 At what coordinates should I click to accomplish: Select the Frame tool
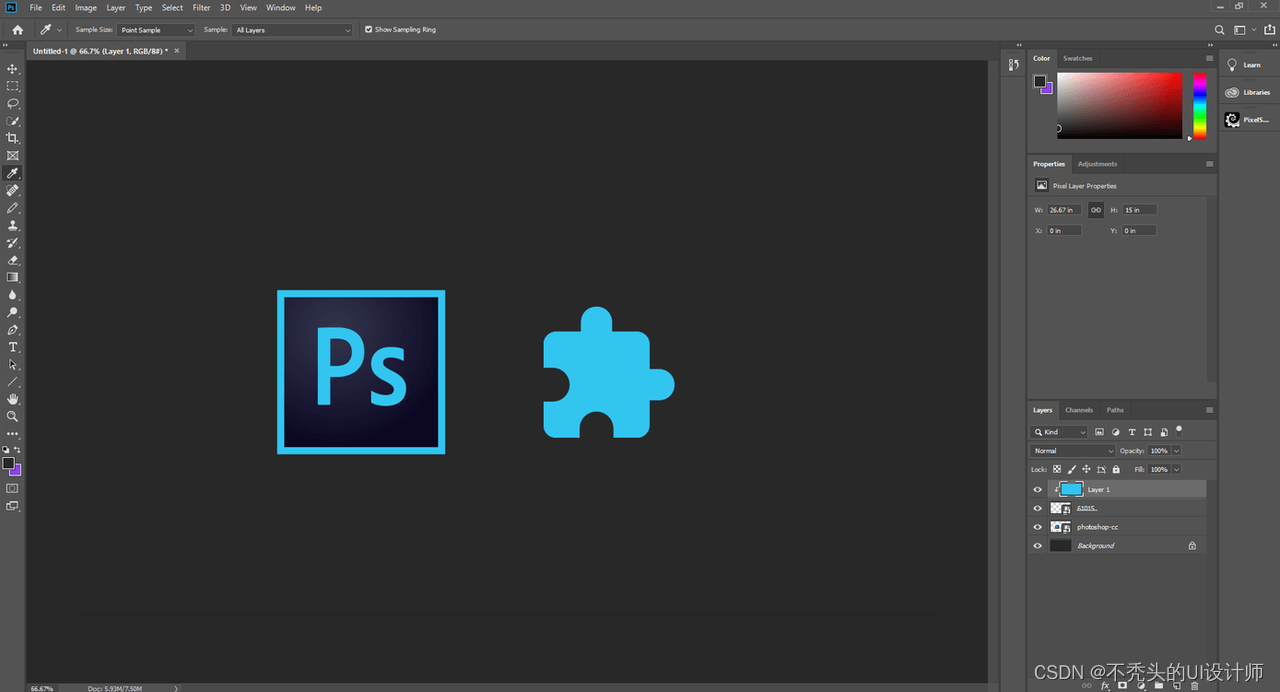[x=13, y=156]
